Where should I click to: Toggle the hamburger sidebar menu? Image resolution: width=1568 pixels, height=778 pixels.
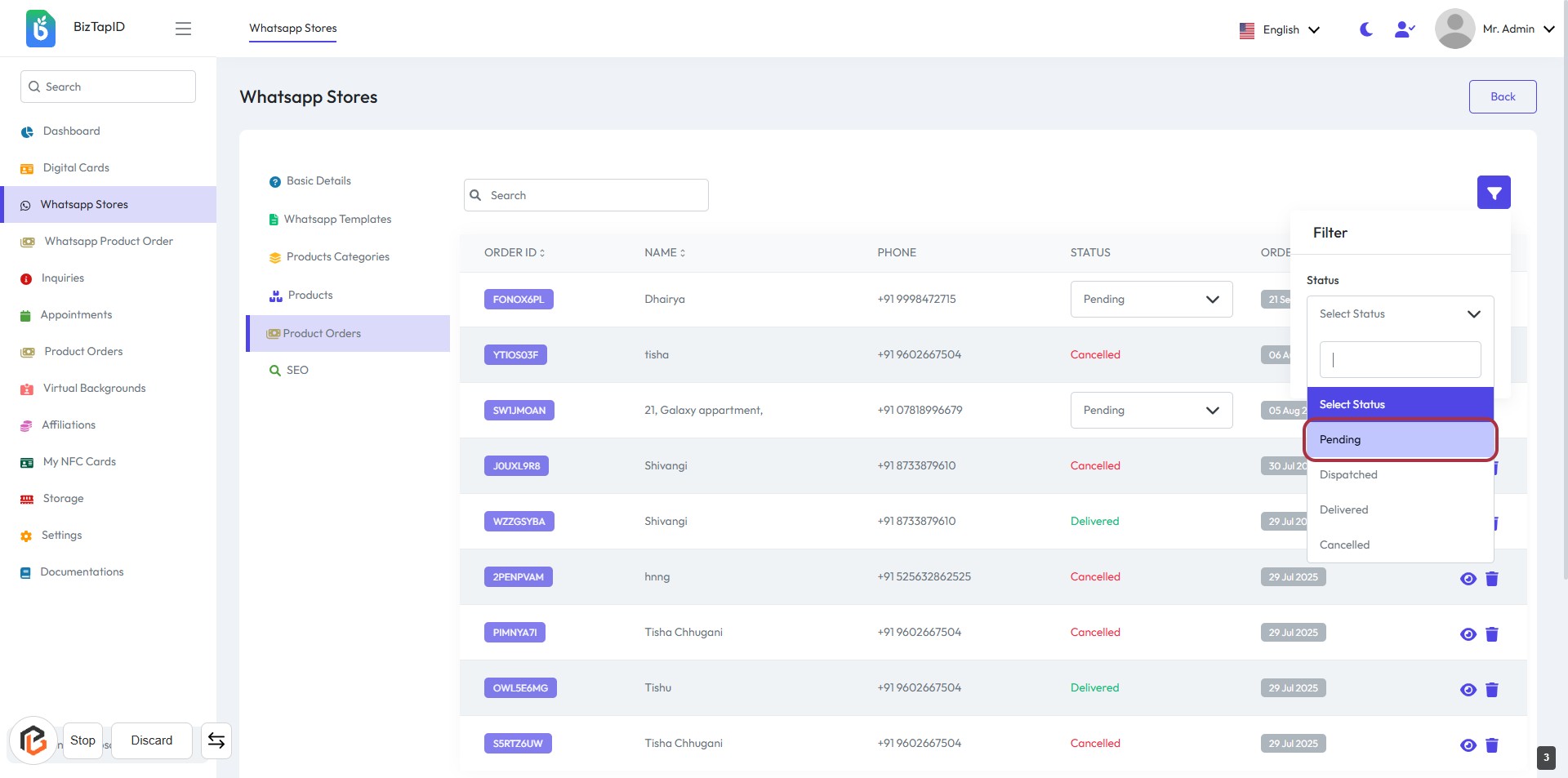183,29
